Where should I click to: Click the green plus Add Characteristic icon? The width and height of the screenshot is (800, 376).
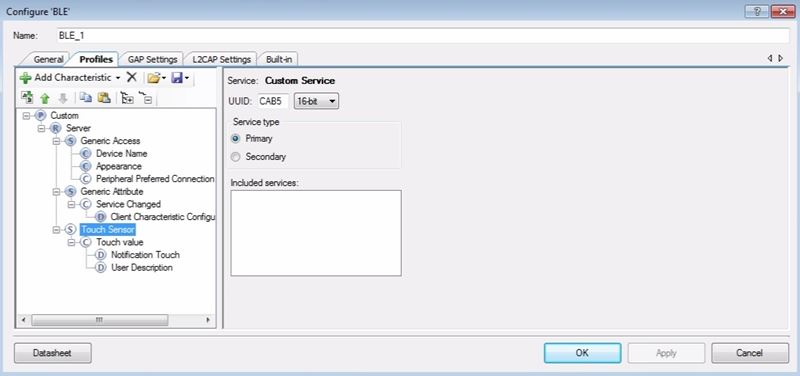coord(26,78)
